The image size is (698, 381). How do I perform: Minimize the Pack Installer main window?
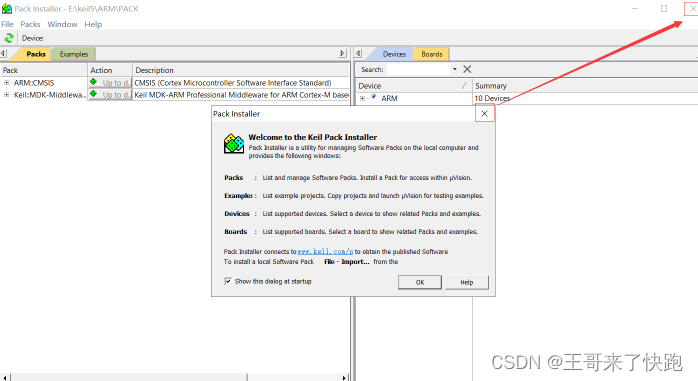tap(635, 8)
